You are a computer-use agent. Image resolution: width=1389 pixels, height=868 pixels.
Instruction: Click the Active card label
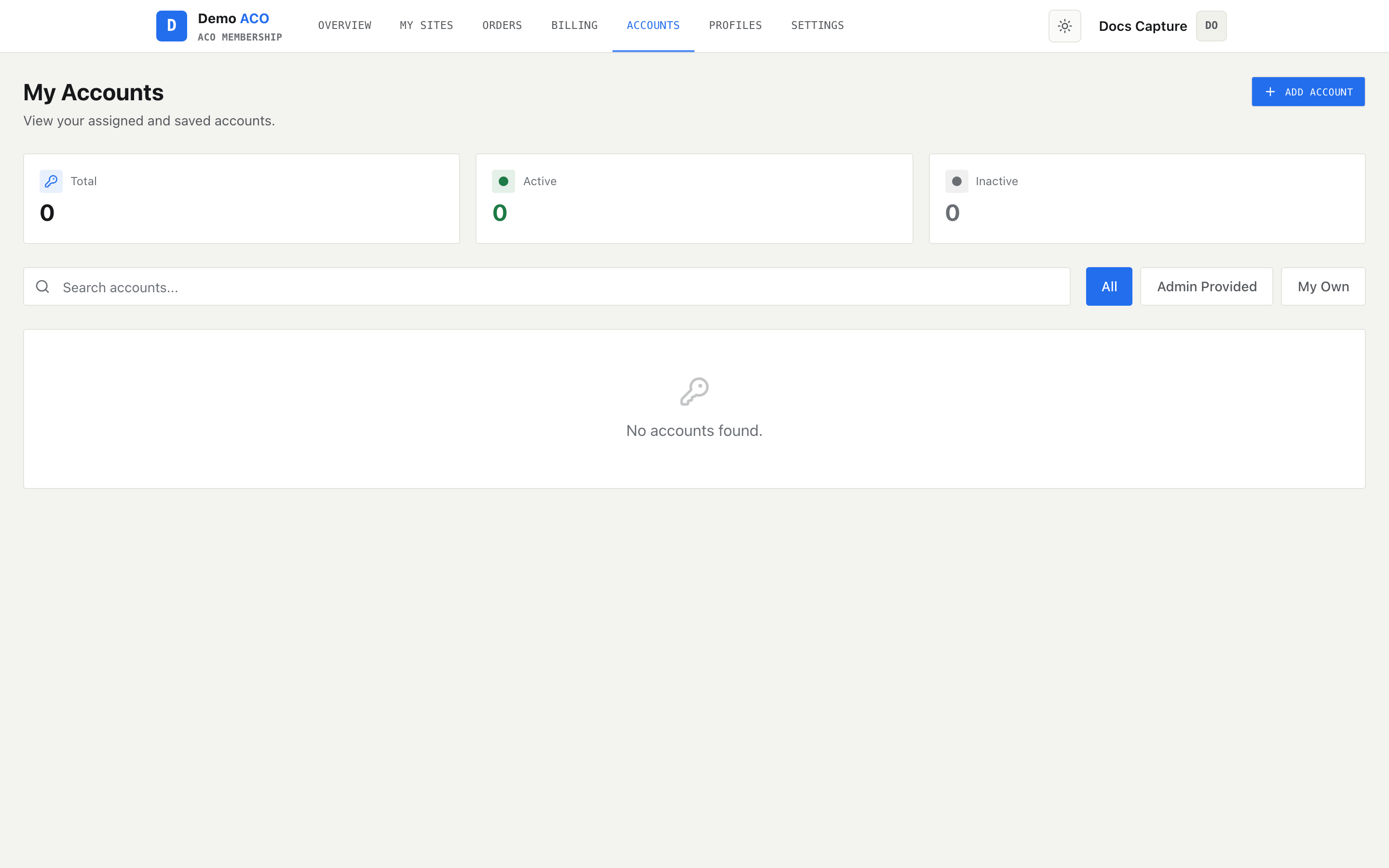[x=540, y=181]
